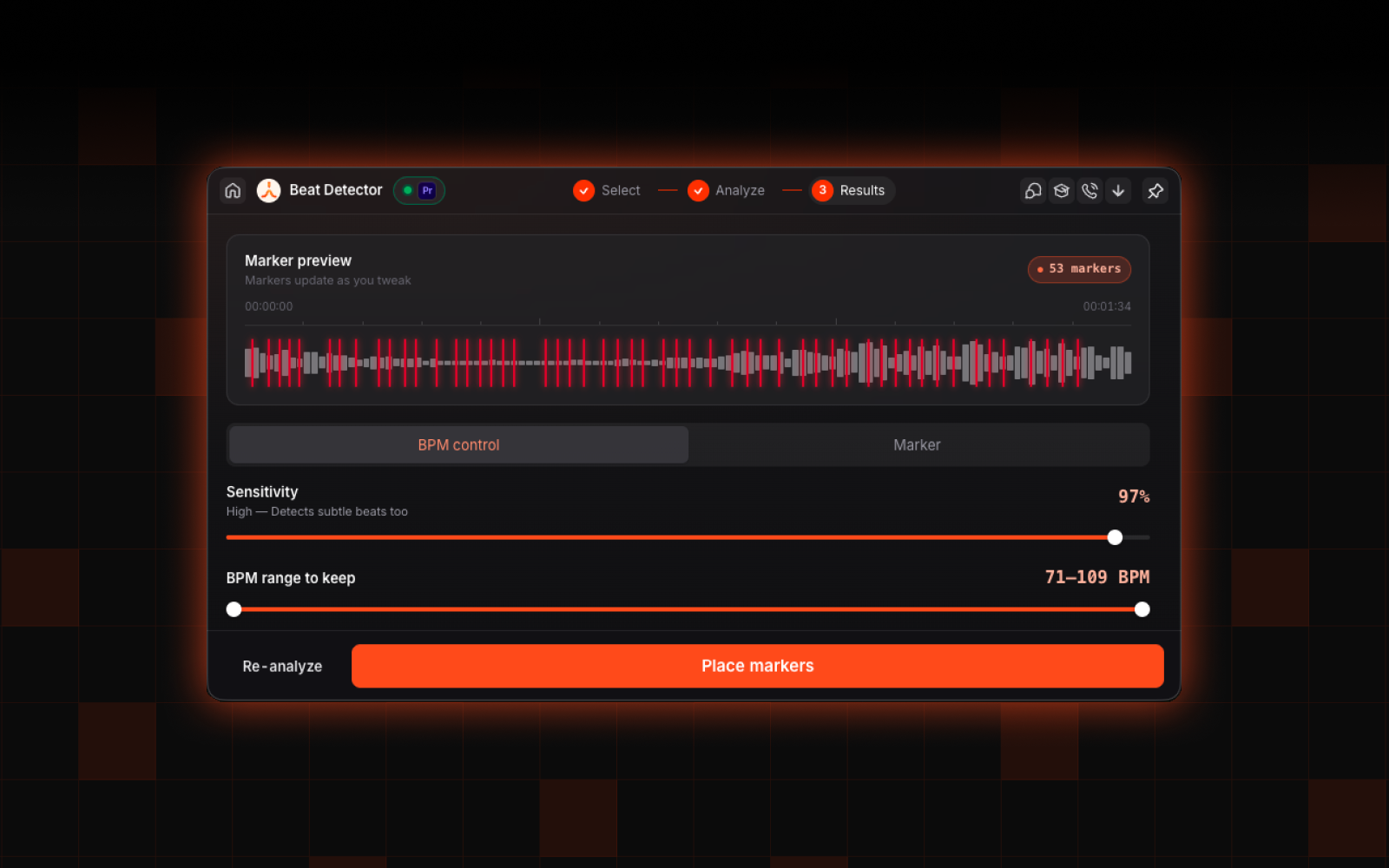Click the 97% sensitivity value
1389x868 pixels.
point(1134,496)
